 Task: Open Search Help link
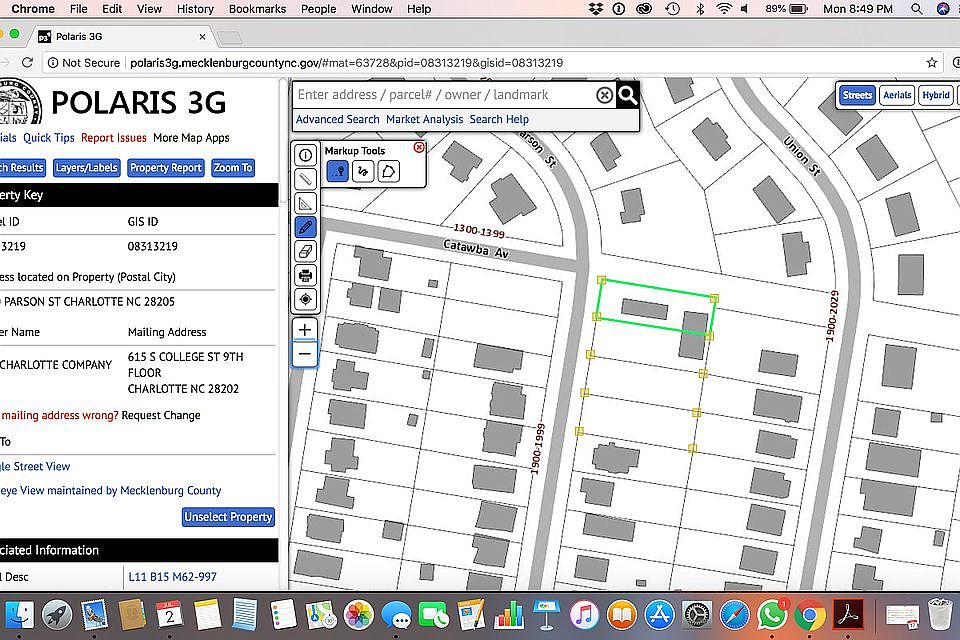coord(499,119)
